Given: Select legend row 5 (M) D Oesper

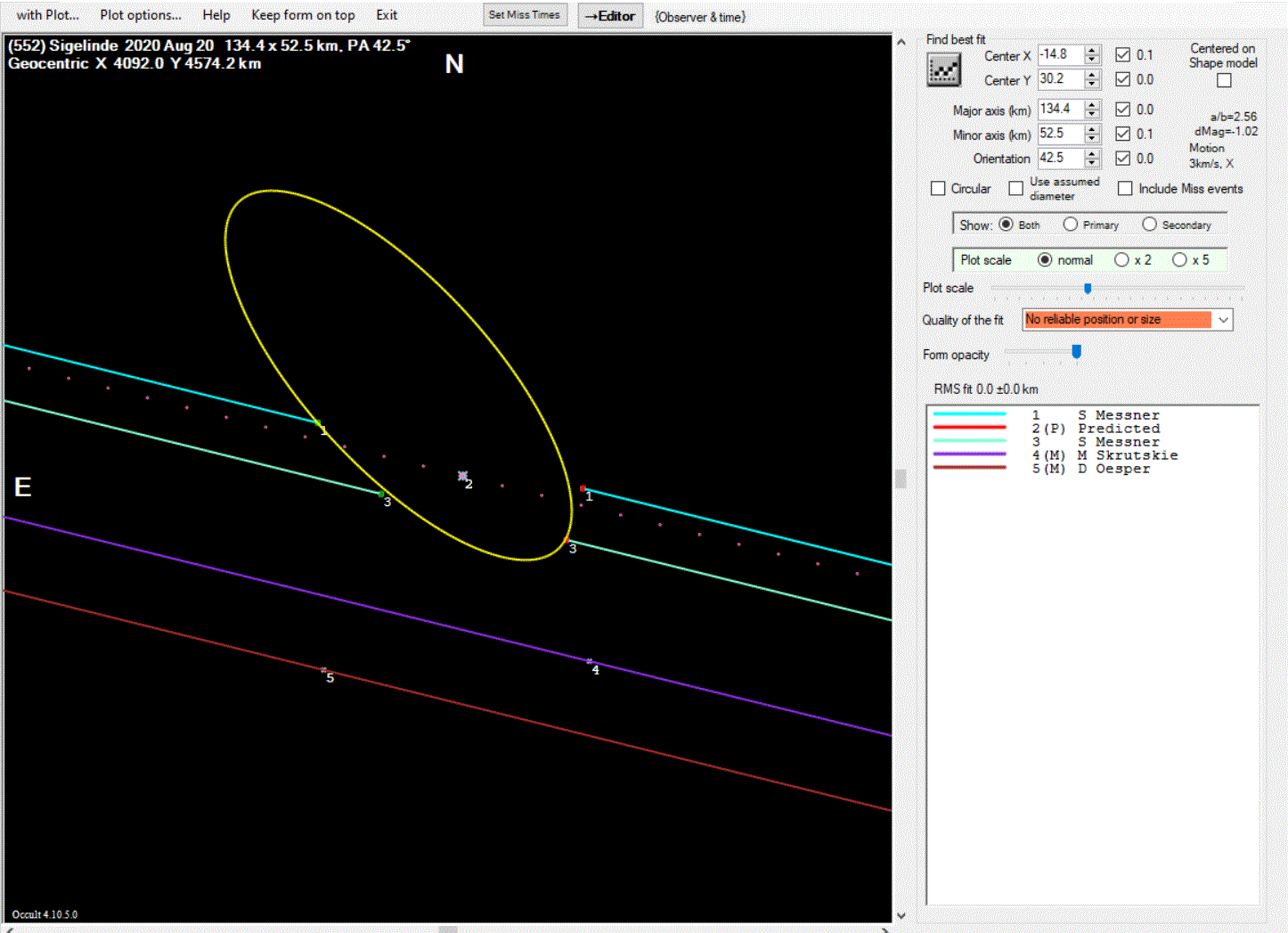Looking at the screenshot, I should coord(1042,469).
